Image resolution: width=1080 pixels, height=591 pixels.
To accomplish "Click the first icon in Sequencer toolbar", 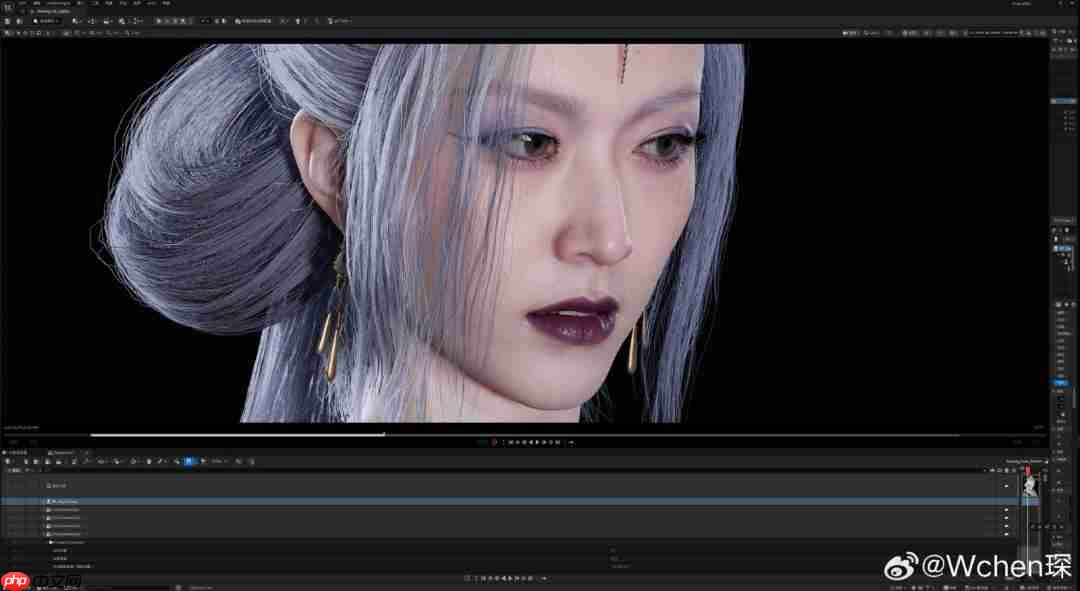I will (x=8, y=461).
